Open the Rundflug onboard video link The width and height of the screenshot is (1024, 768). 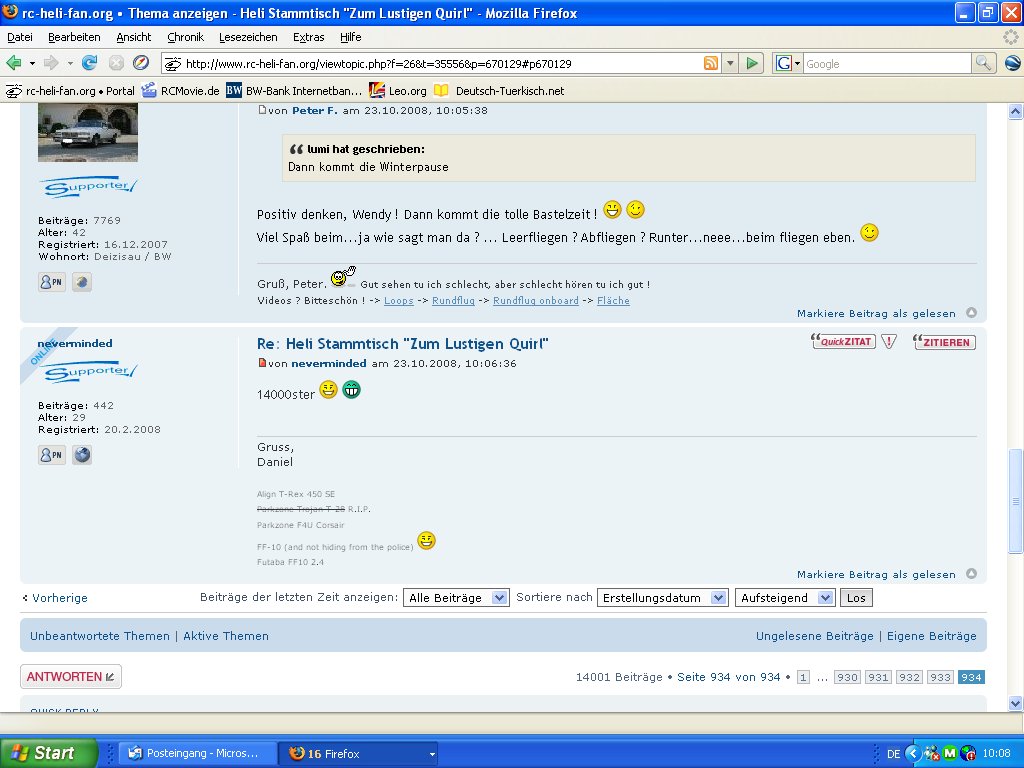(536, 300)
